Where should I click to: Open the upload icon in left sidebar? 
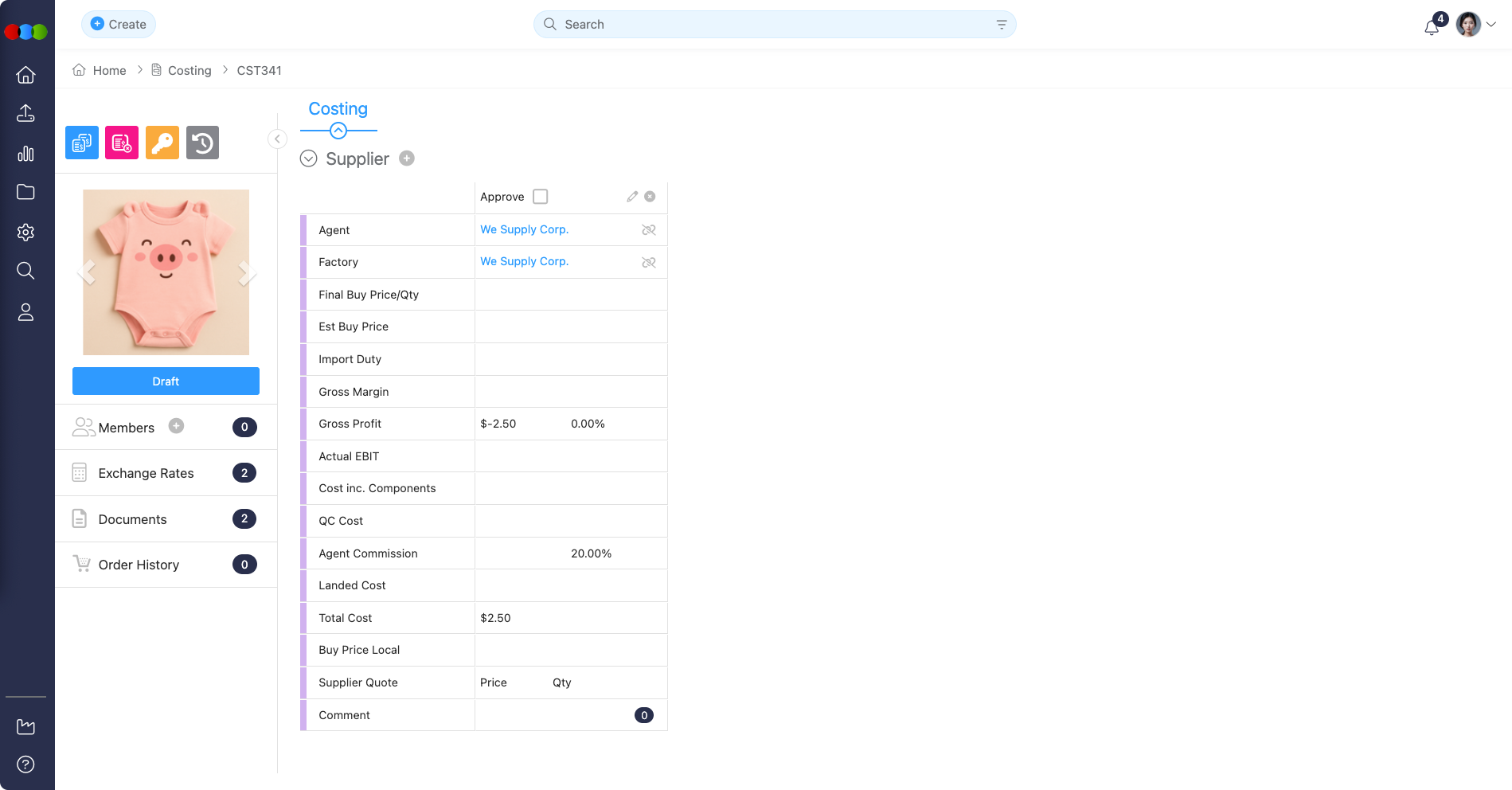tap(25, 113)
